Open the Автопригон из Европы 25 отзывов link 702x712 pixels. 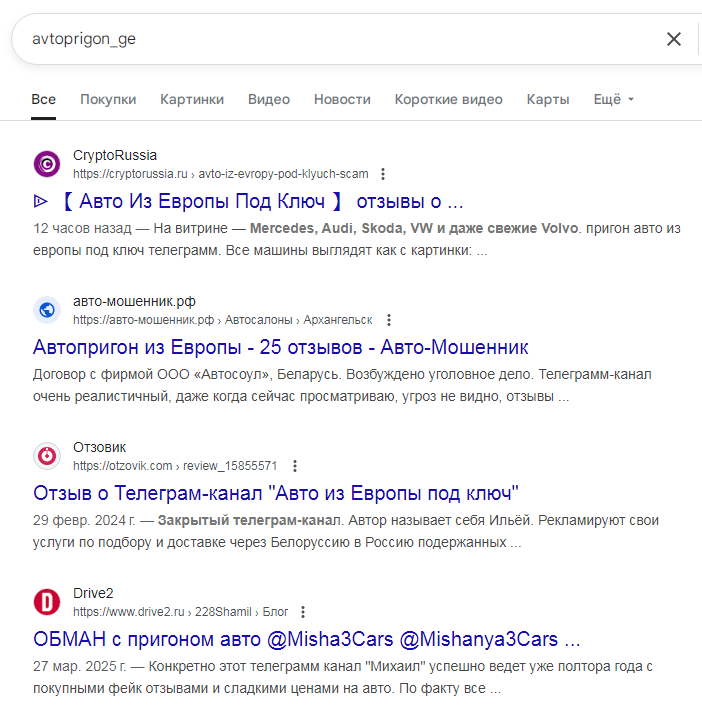(x=281, y=347)
